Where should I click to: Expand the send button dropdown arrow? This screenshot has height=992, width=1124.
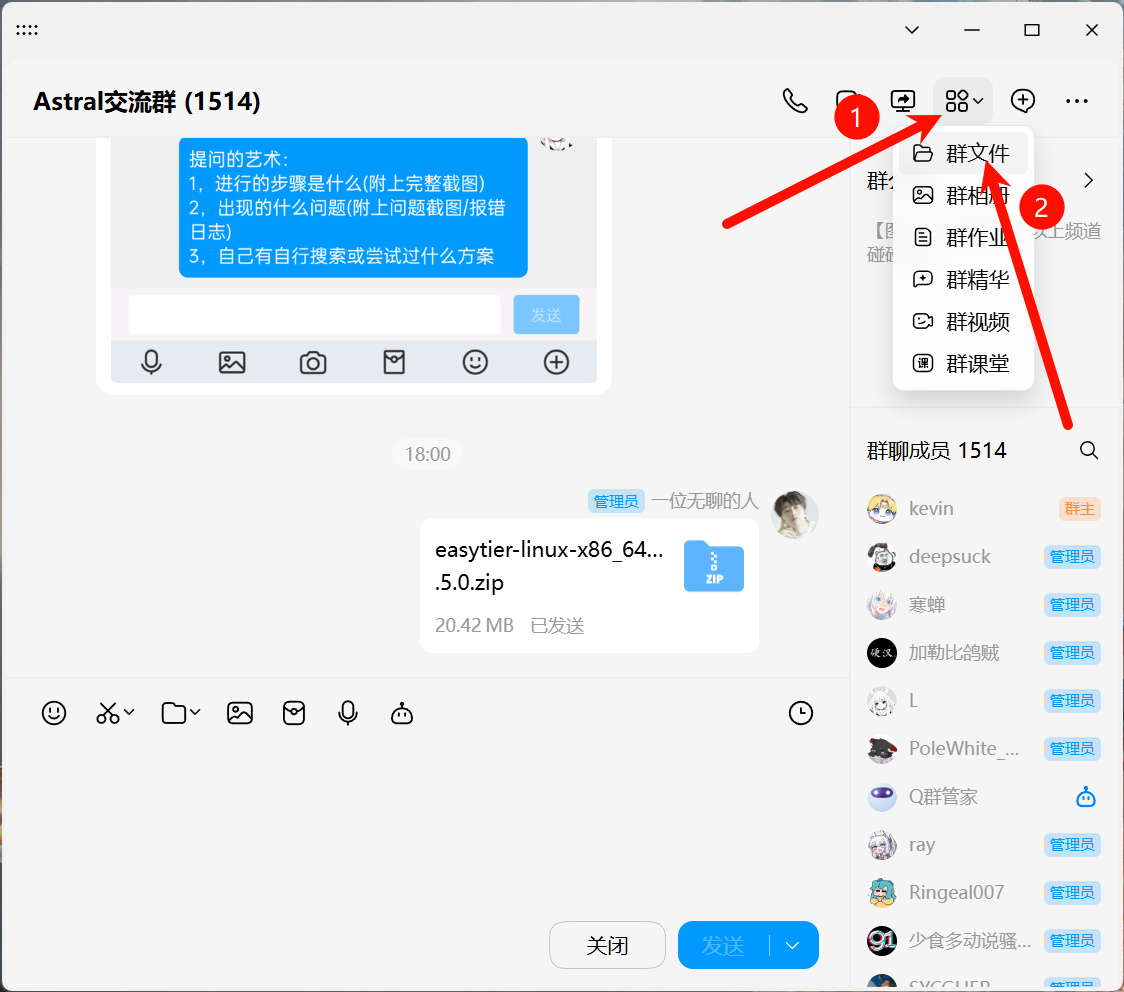pos(793,944)
